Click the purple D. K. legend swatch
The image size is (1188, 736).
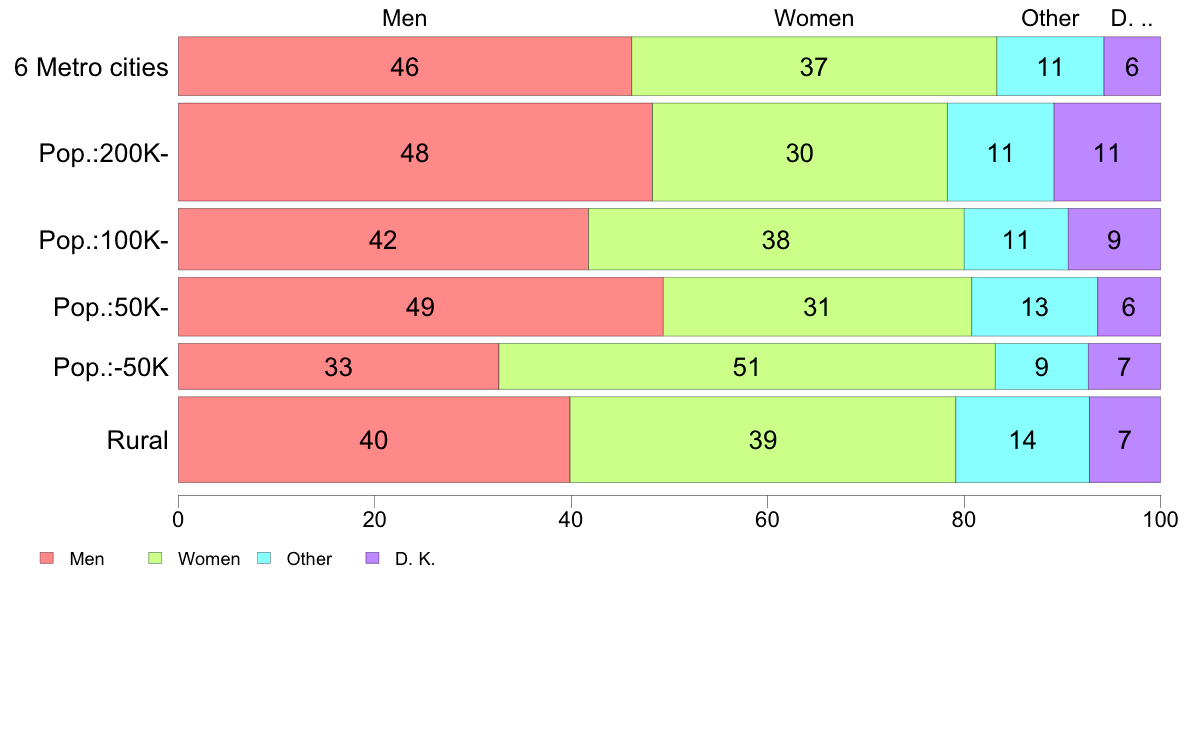coord(372,559)
